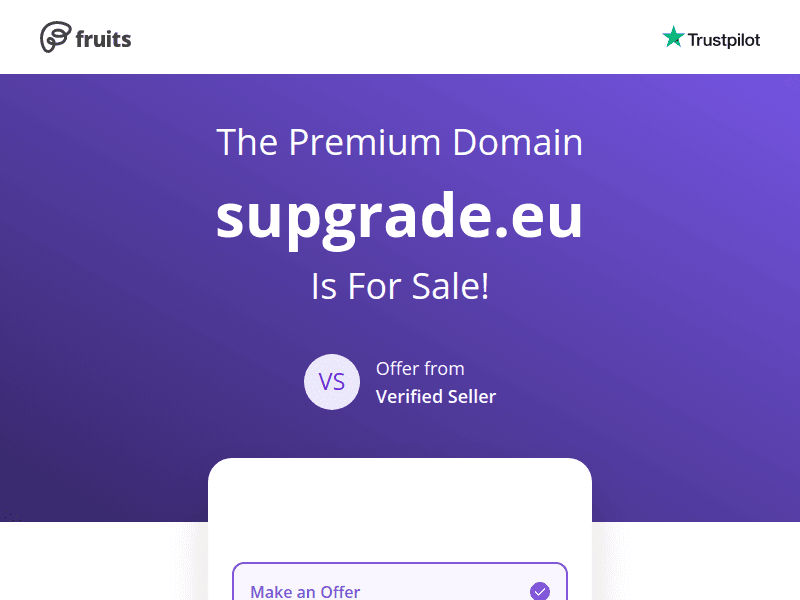
Task: Click the Verified Seller text
Action: coord(436,396)
